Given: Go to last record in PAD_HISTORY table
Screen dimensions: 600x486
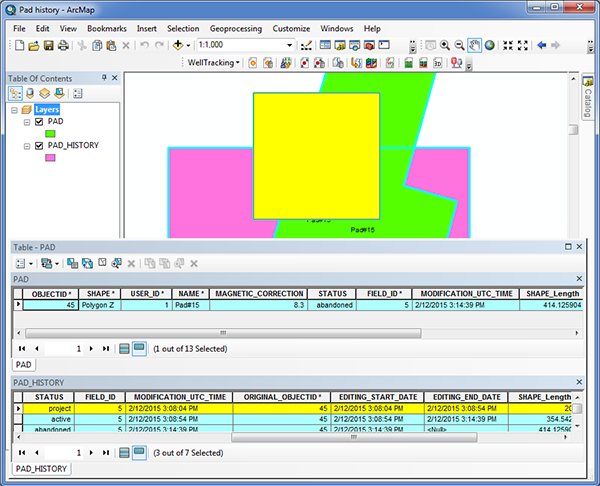Looking at the screenshot, I should coord(106,453).
